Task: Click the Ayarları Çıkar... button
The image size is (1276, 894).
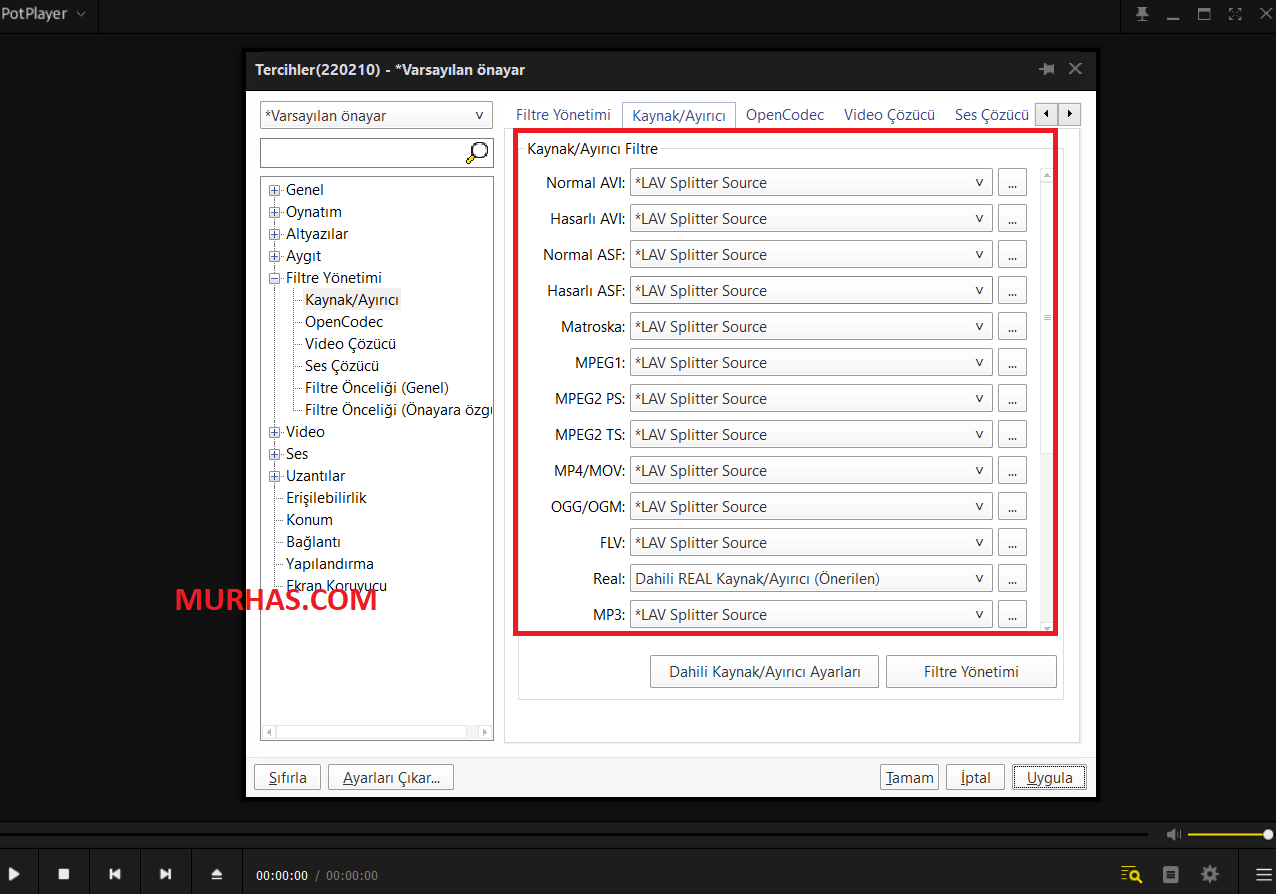Action: click(391, 777)
